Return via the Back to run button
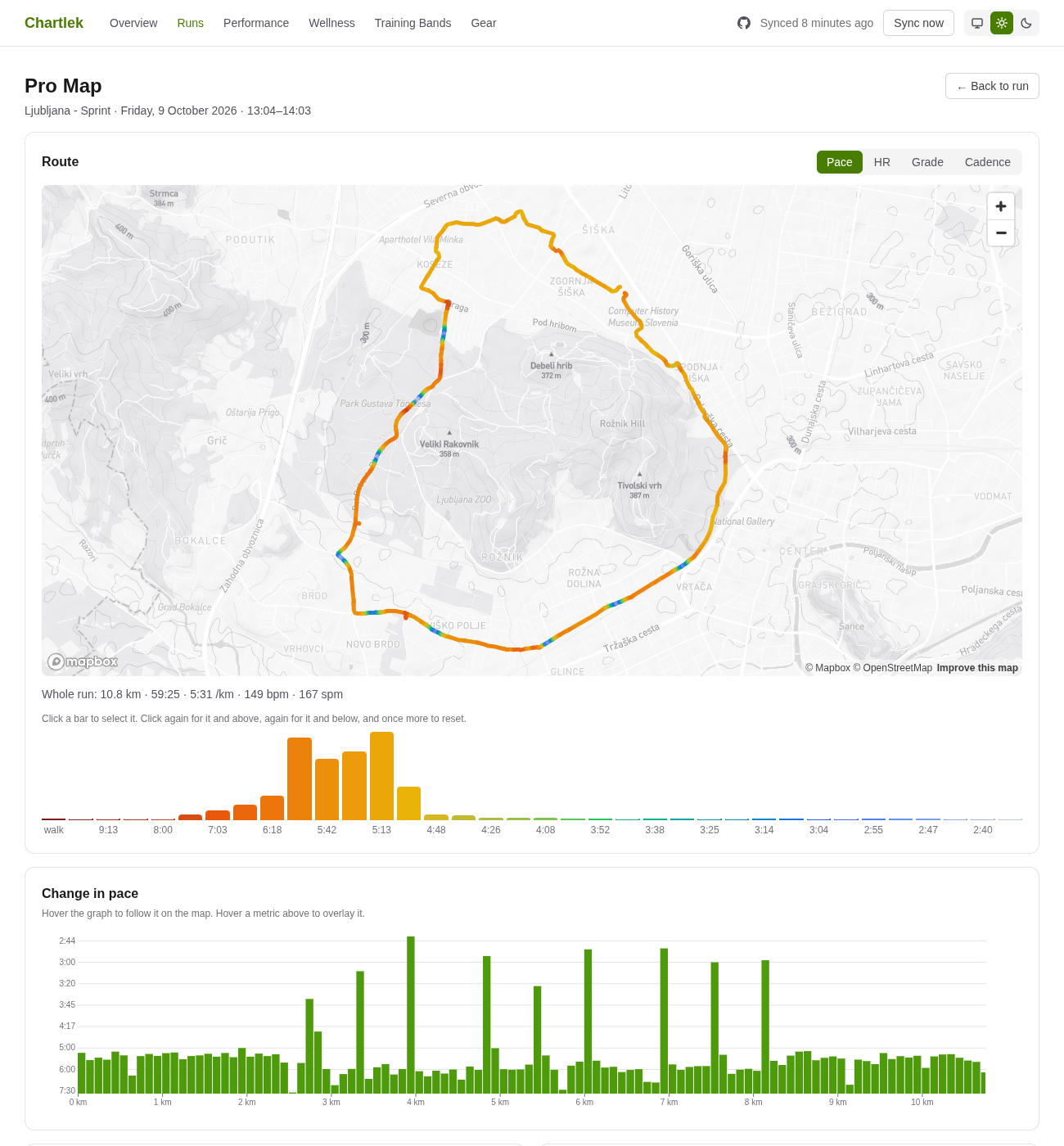The height and width of the screenshot is (1146, 1064). click(992, 86)
